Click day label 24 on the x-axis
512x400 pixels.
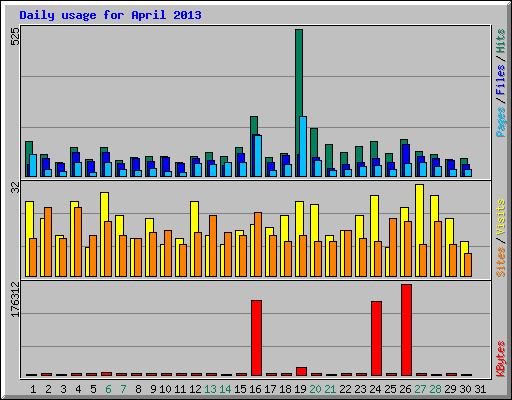(x=375, y=389)
